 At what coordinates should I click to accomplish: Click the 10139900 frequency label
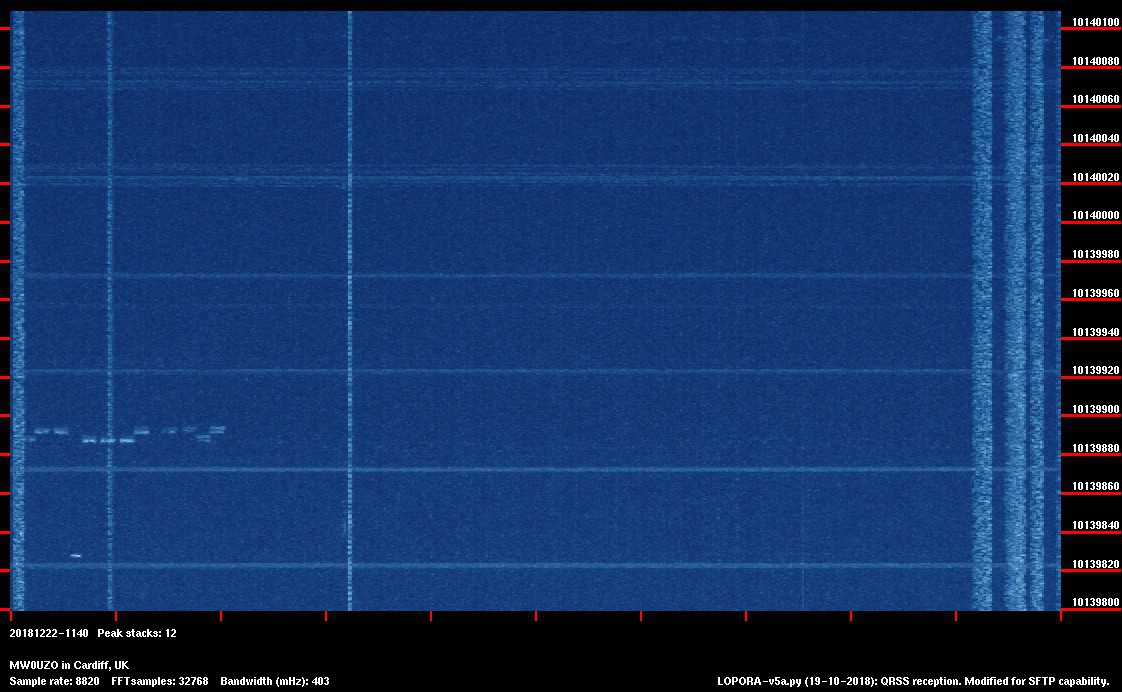(x=1095, y=409)
